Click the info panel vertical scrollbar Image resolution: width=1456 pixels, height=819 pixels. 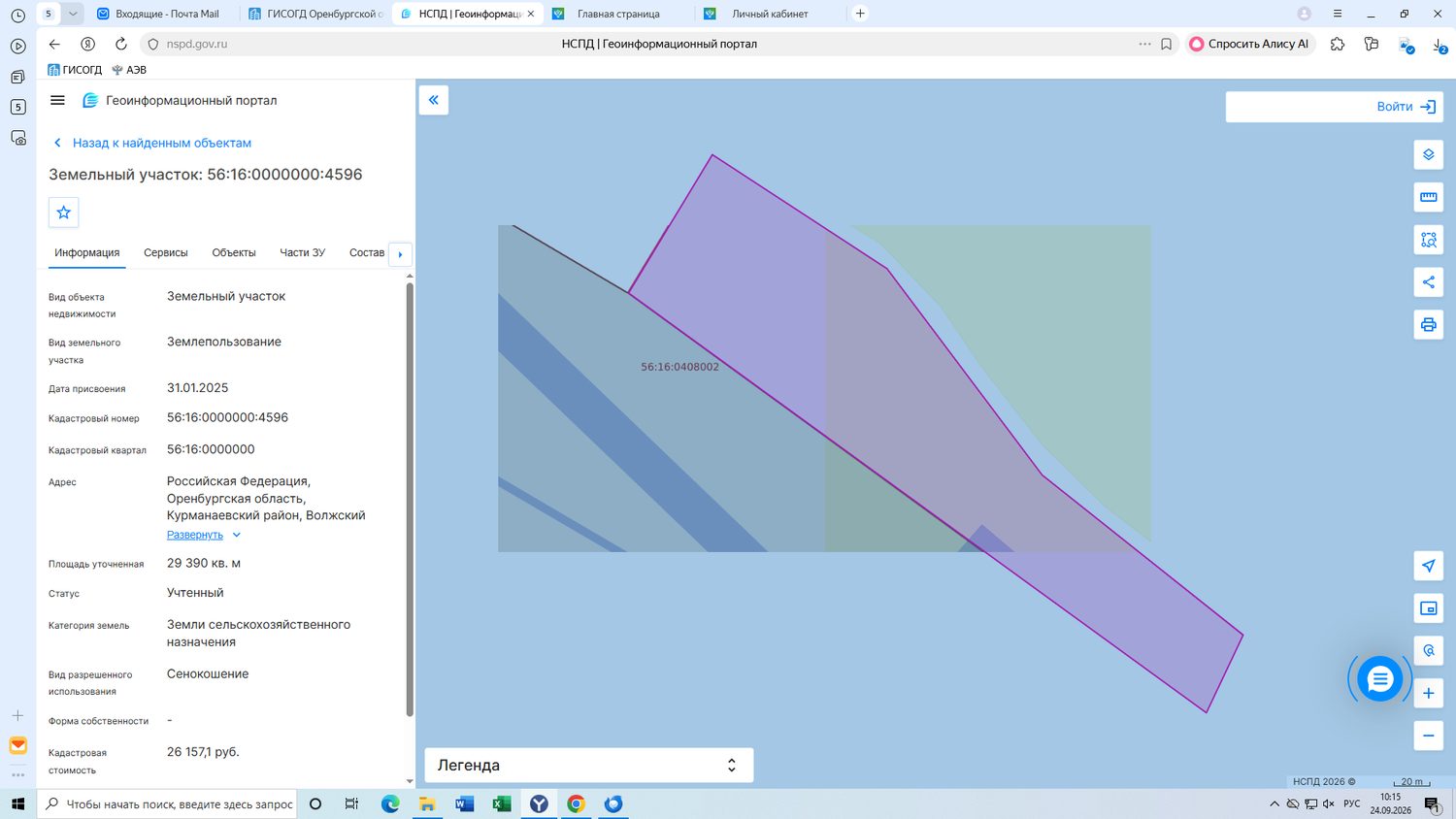tap(410, 500)
